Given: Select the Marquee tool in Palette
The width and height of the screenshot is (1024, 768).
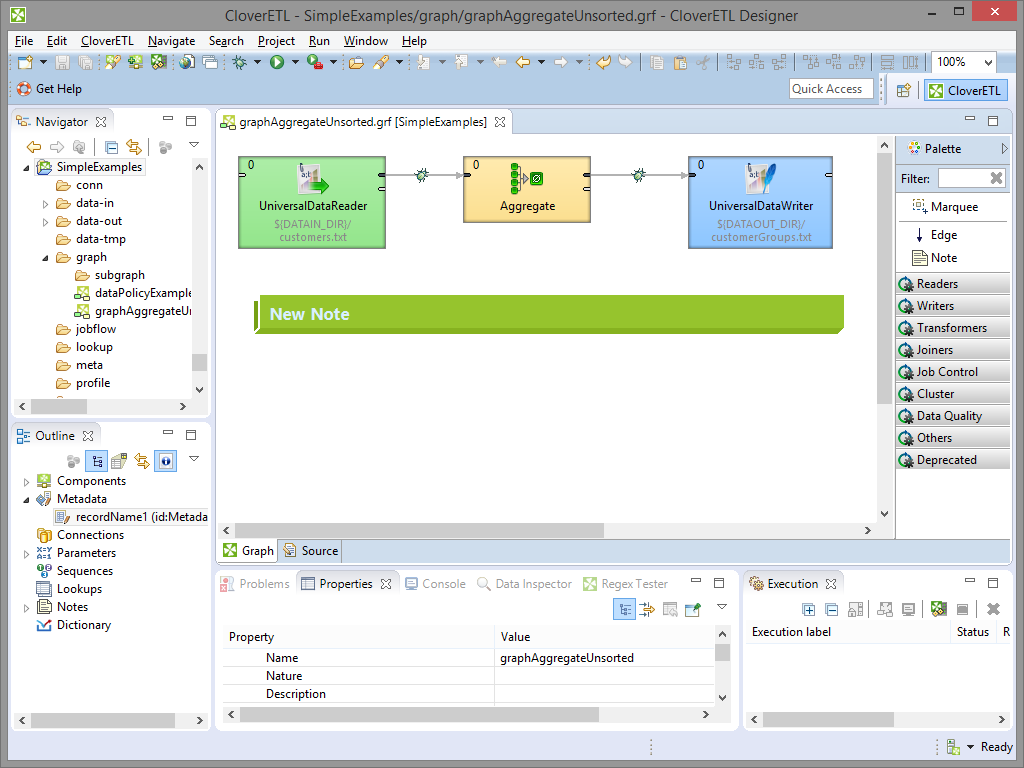Looking at the screenshot, I should pos(946,207).
